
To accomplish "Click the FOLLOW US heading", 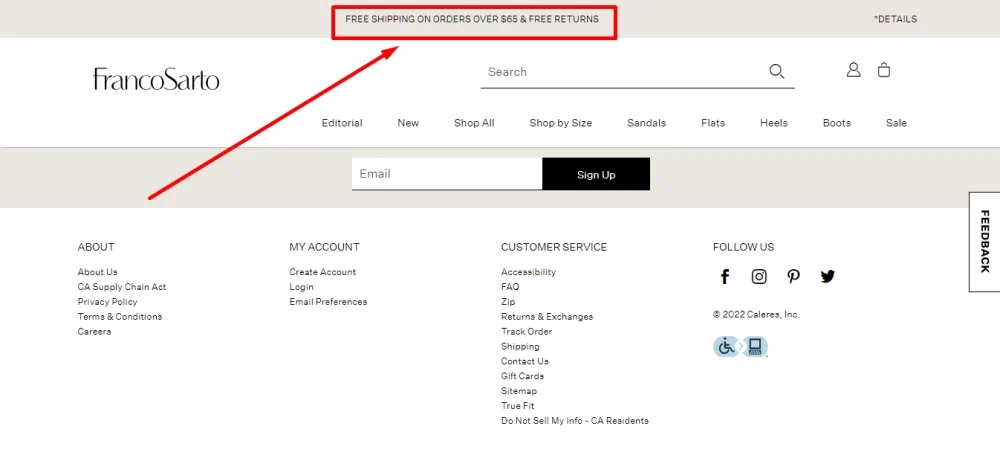I will 744,247.
